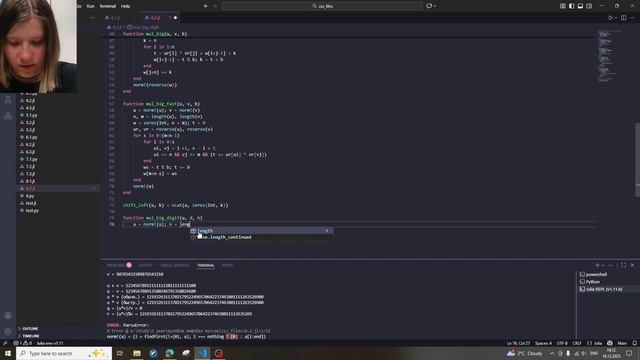Select the TERMINAL panel tab

click(x=205, y=265)
